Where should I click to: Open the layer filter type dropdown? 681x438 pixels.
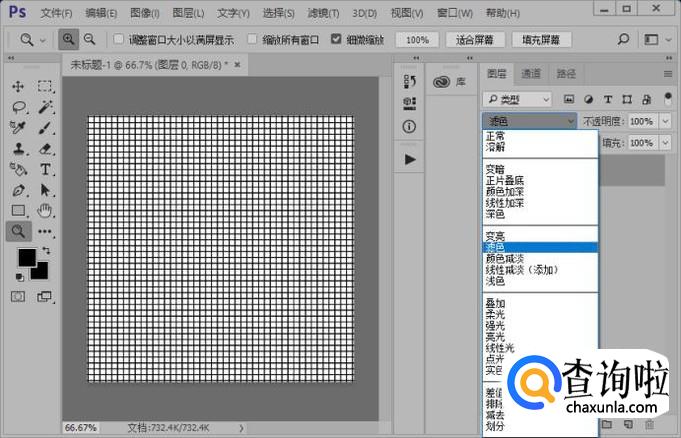(x=516, y=99)
